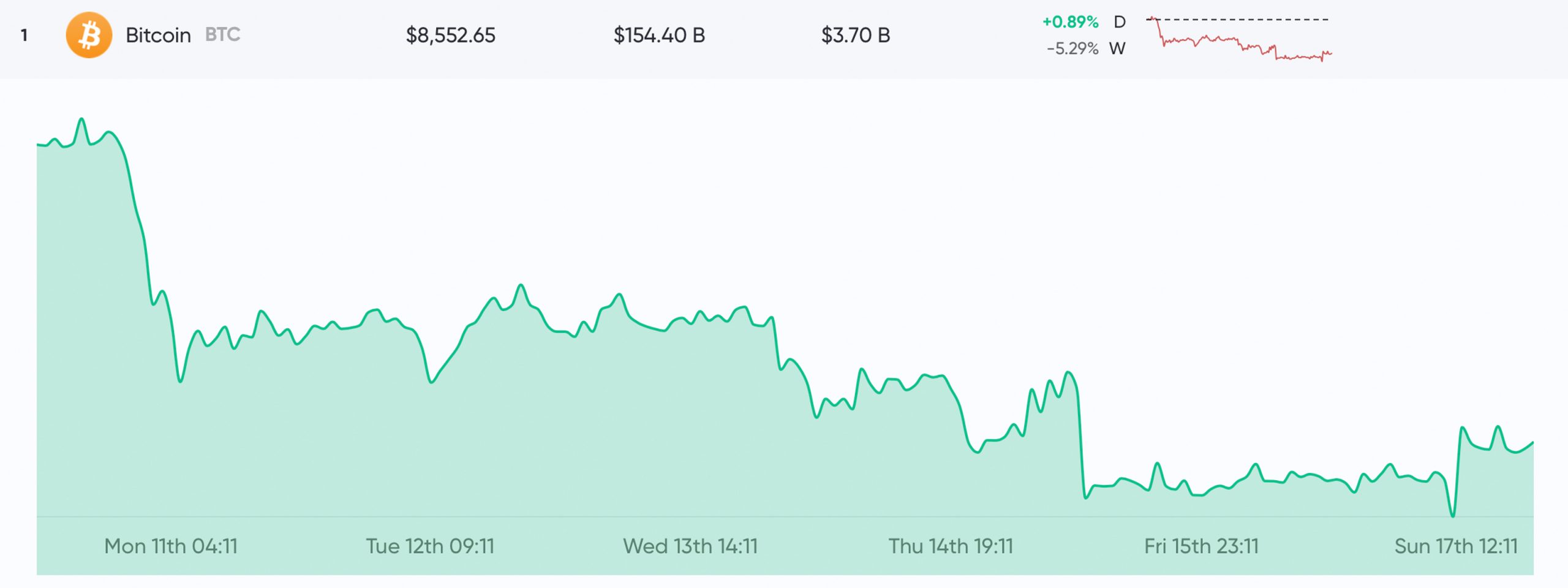
Task: Toggle the D daily change view
Action: coord(1119,21)
